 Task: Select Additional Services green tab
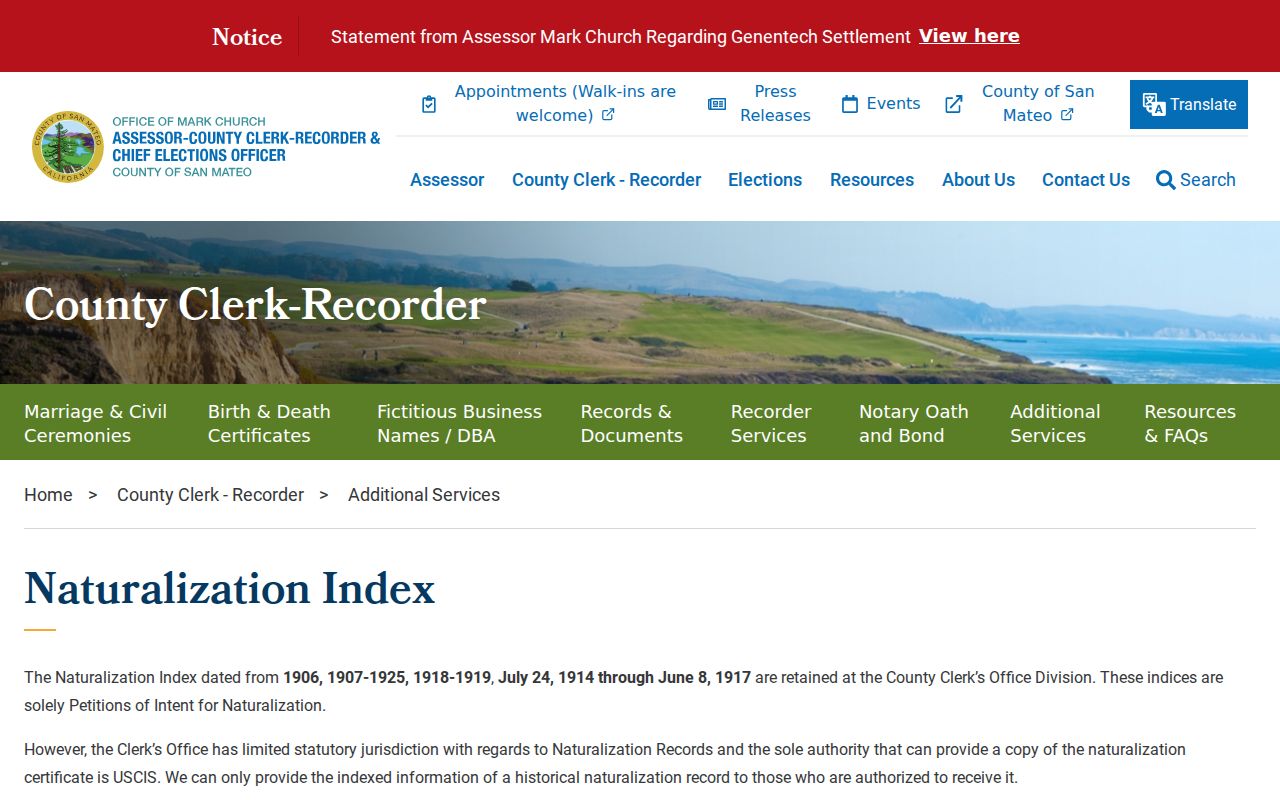1055,423
